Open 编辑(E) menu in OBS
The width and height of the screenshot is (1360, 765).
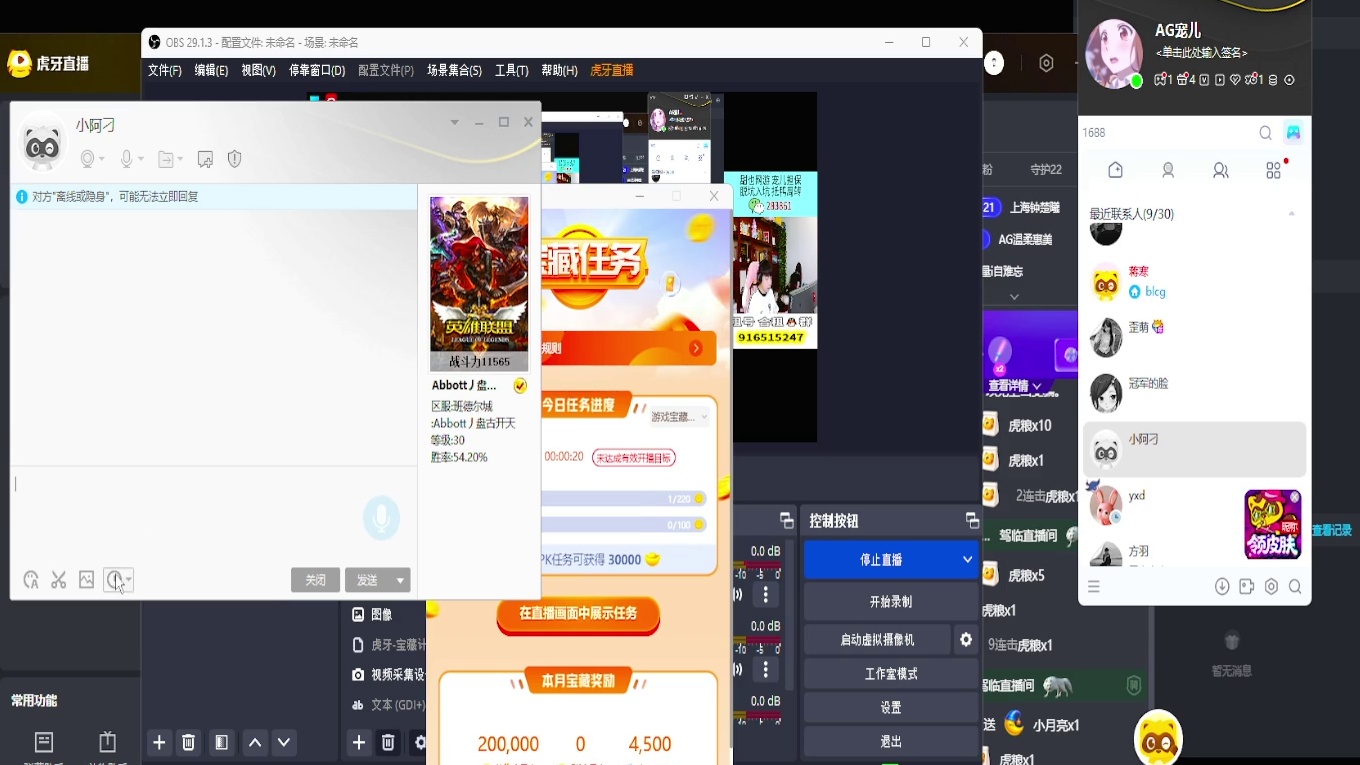(211, 70)
